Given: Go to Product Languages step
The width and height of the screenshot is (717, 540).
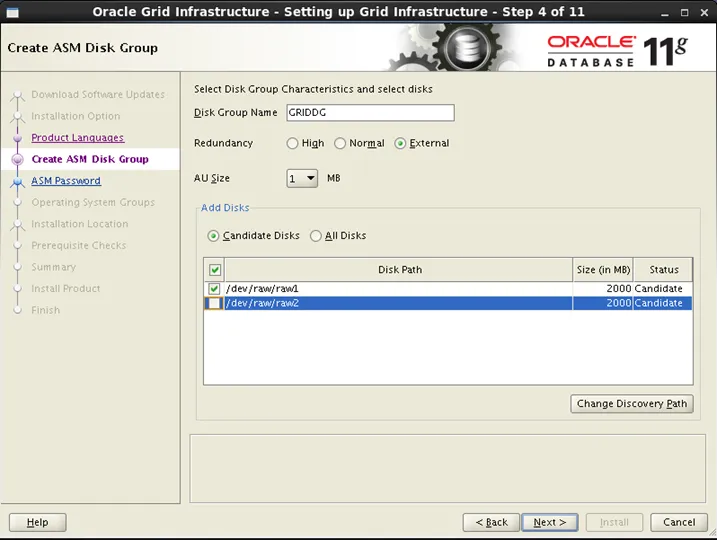Looking at the screenshot, I should (77, 138).
